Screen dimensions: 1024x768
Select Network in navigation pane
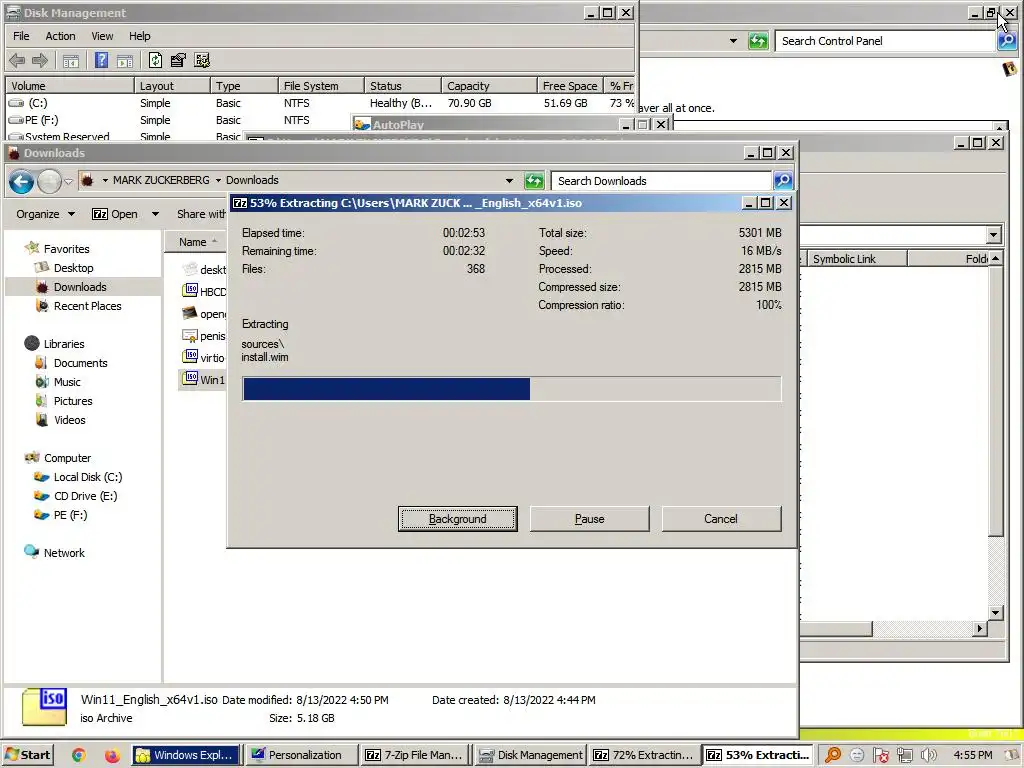[64, 552]
